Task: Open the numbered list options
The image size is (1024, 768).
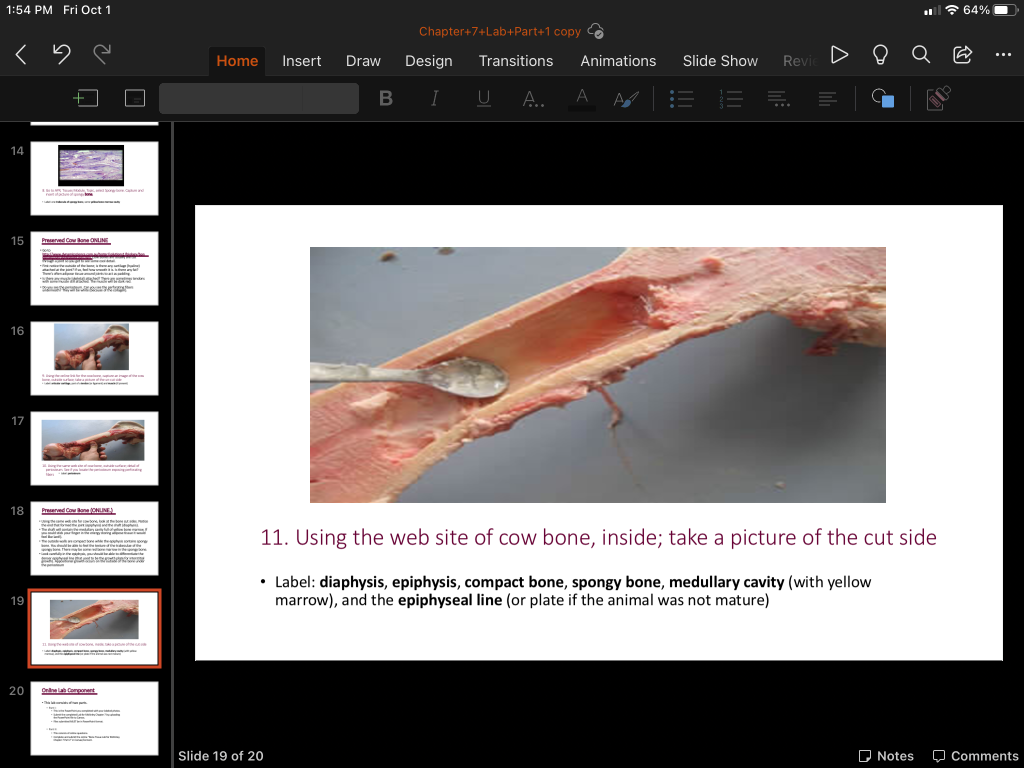Action: click(730, 99)
